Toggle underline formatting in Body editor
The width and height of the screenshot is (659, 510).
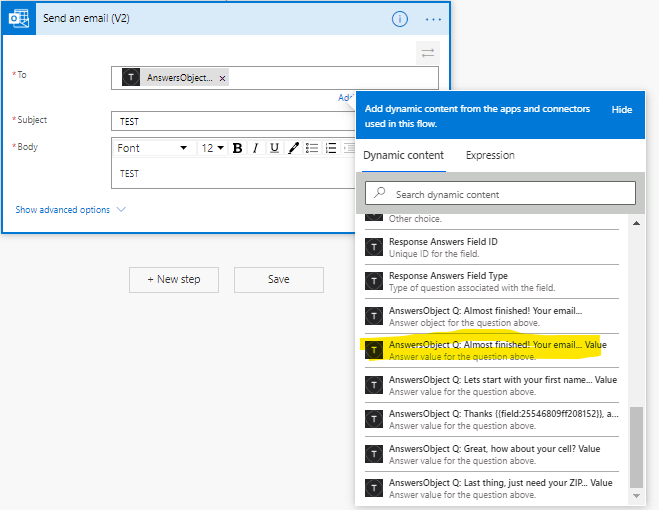pyautogui.click(x=274, y=148)
